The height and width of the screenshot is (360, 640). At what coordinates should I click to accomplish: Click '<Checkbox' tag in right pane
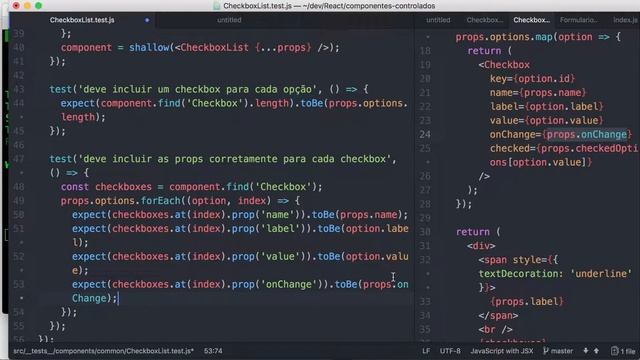point(504,64)
